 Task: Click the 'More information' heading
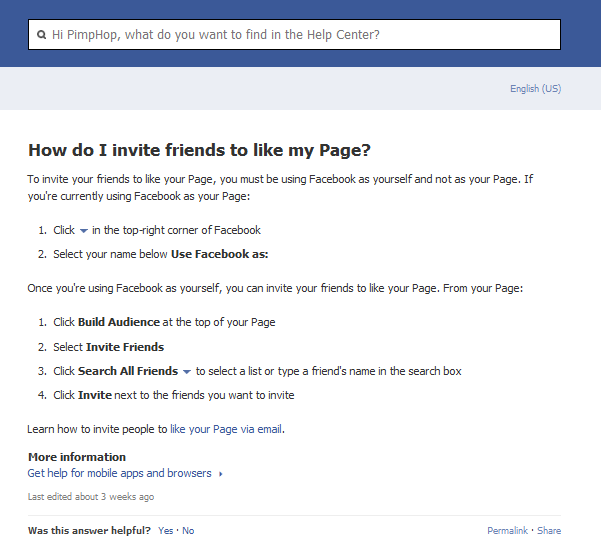[77, 457]
